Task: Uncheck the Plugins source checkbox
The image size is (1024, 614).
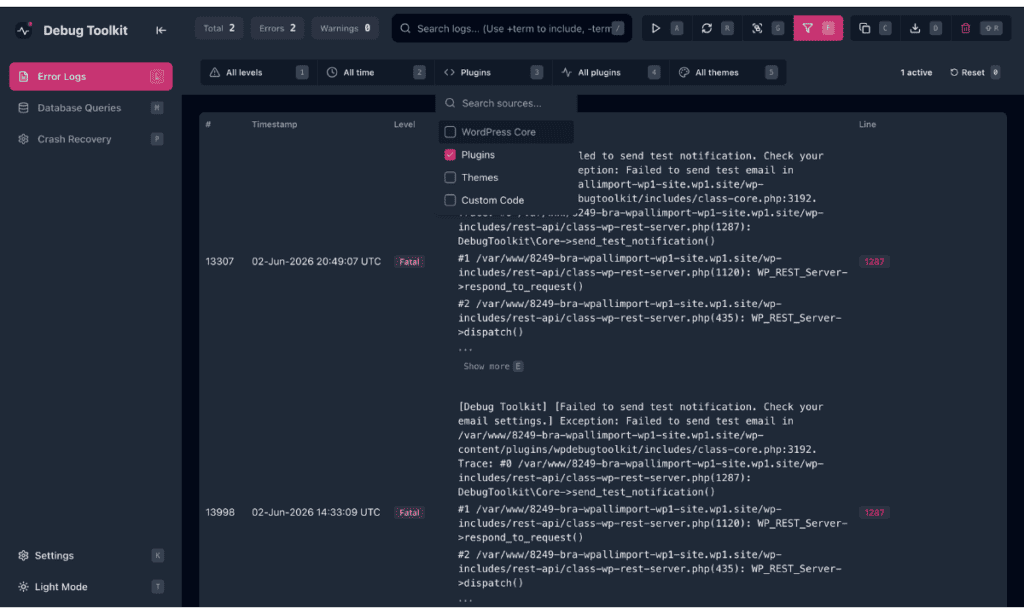Action: [450, 155]
